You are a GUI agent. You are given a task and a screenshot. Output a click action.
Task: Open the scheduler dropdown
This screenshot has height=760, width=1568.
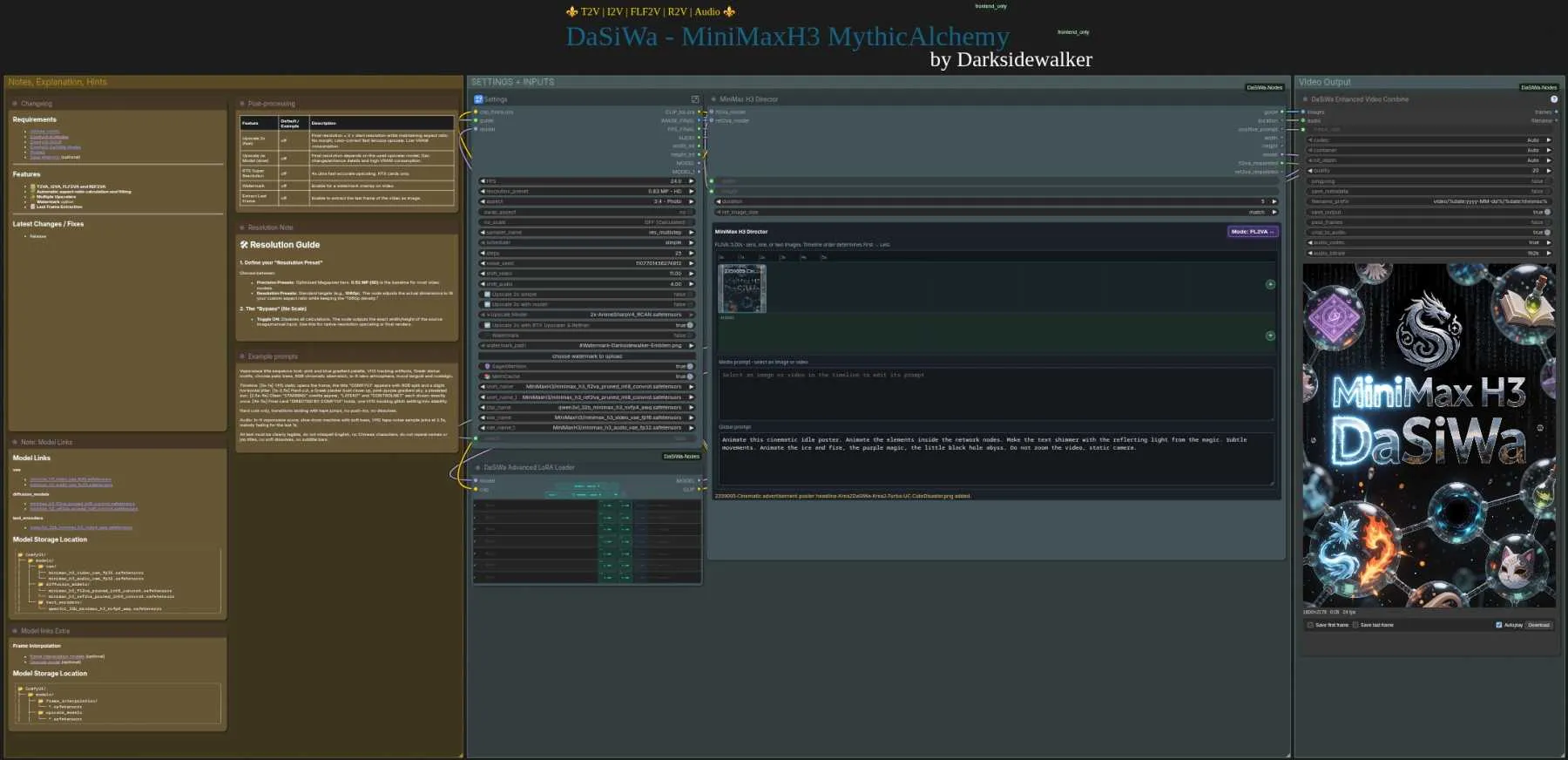pos(587,243)
